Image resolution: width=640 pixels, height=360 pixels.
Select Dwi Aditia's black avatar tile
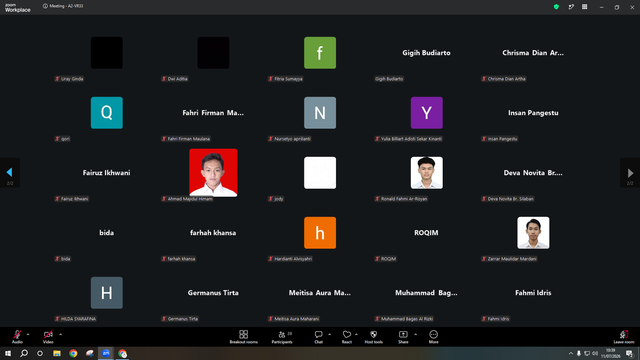coord(213,53)
